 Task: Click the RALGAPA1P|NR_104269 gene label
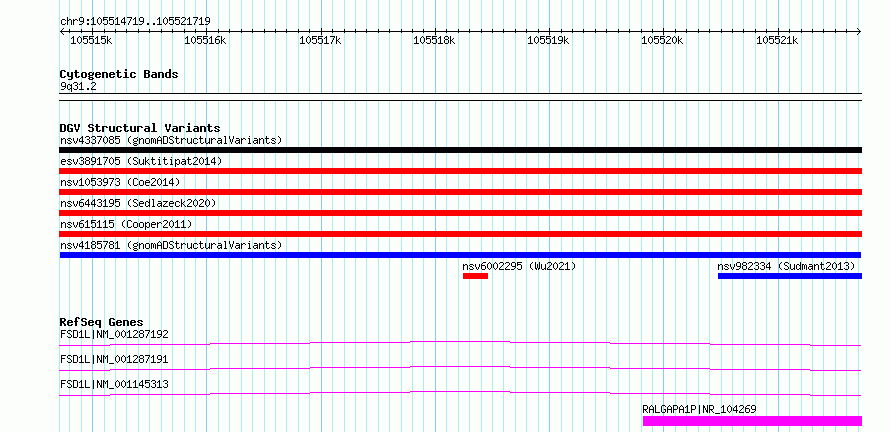(x=699, y=409)
